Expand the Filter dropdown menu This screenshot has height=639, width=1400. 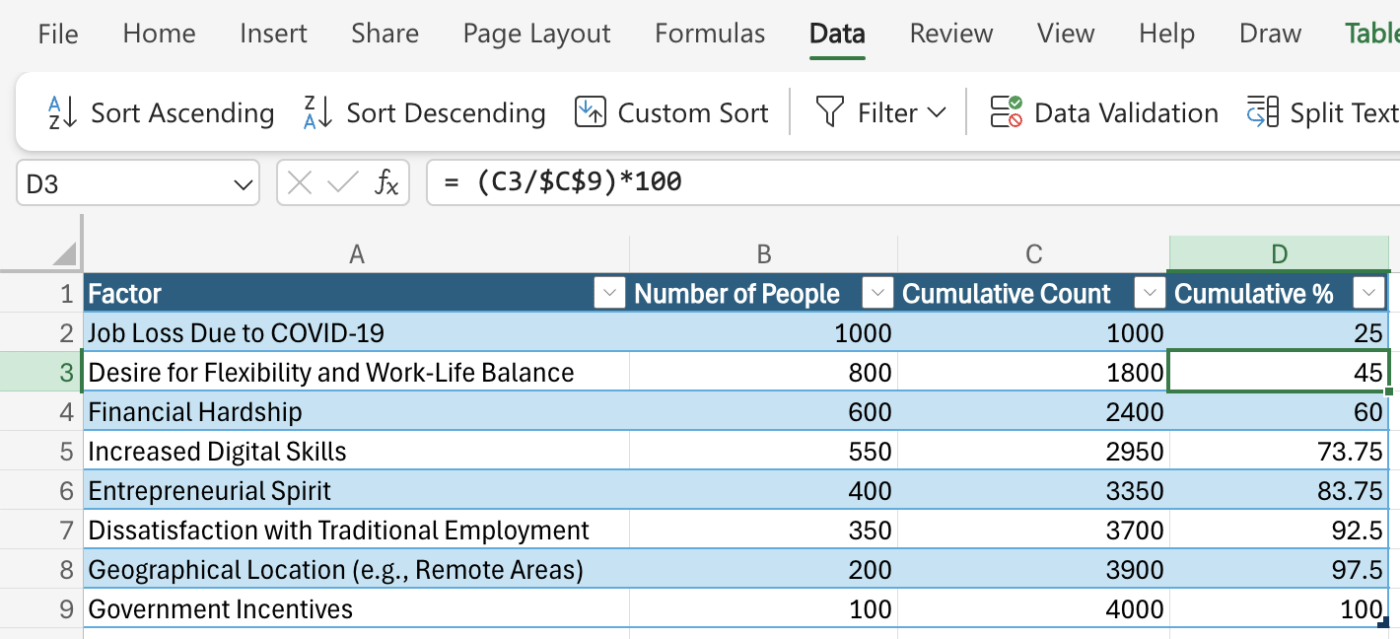click(x=937, y=113)
